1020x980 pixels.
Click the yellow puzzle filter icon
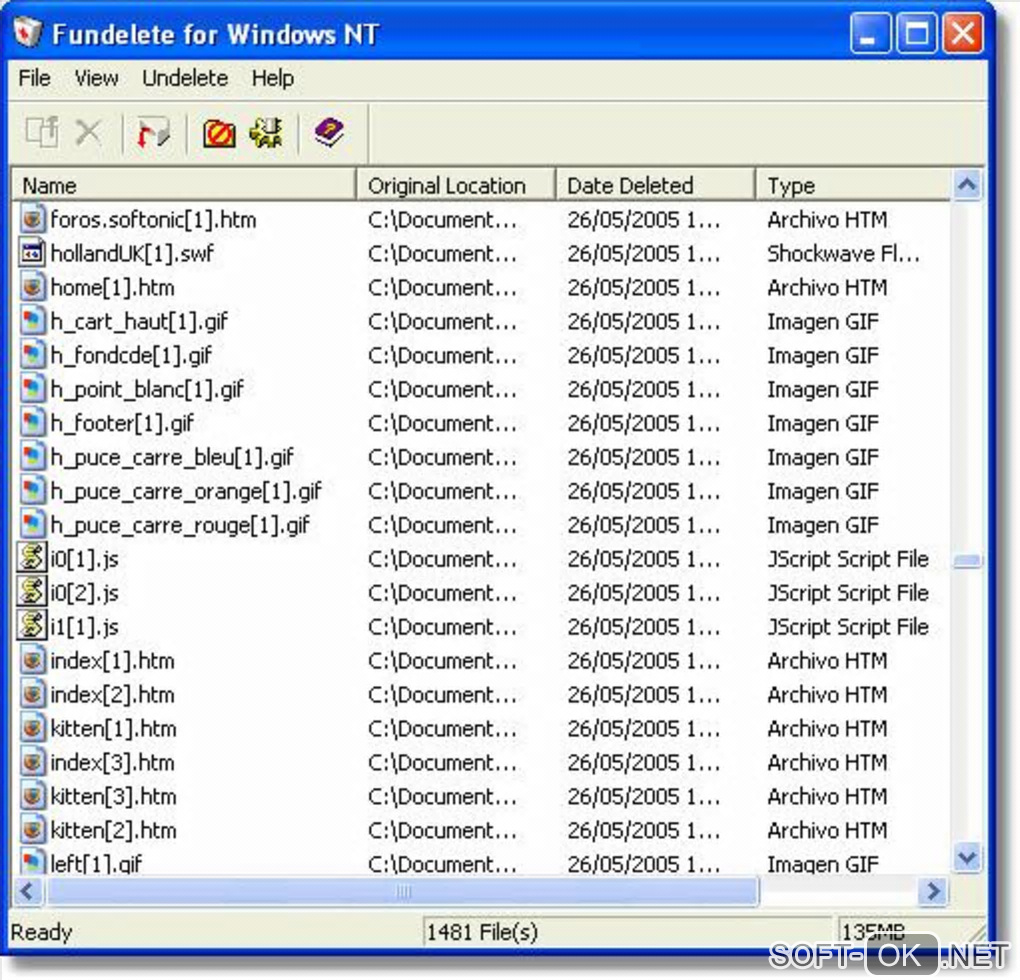coord(266,133)
